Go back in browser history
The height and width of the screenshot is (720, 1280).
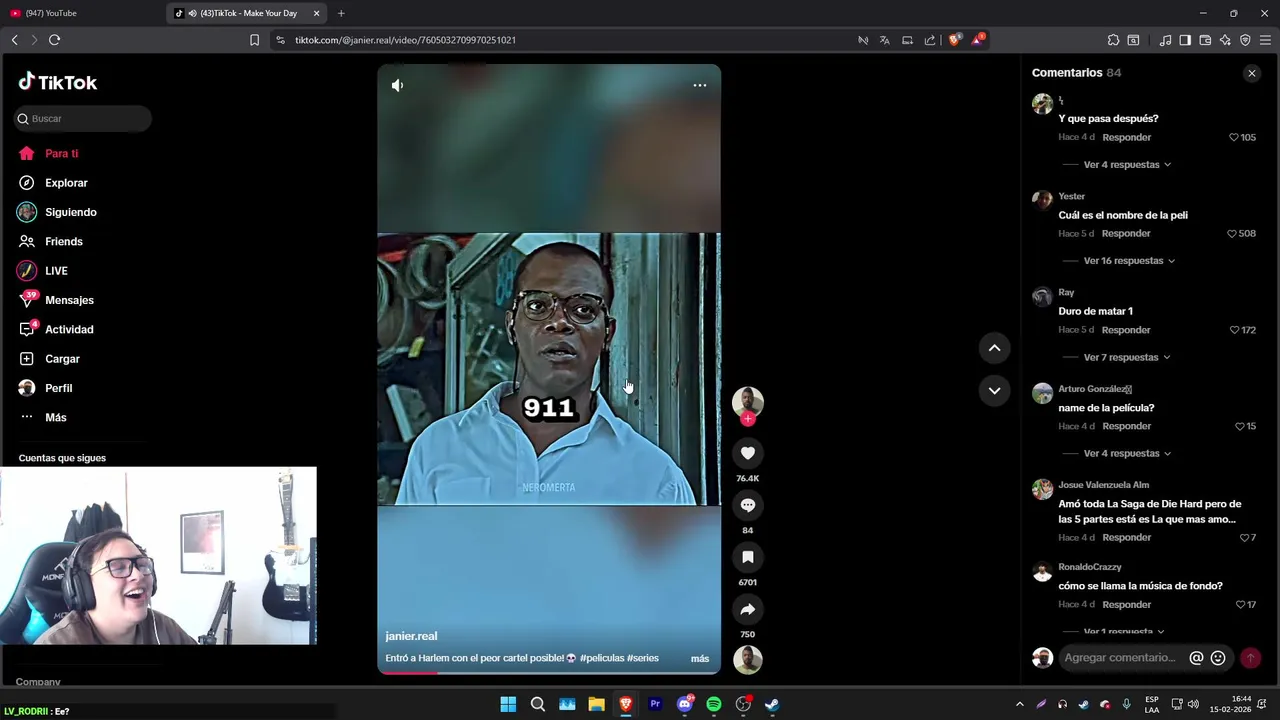(14, 40)
